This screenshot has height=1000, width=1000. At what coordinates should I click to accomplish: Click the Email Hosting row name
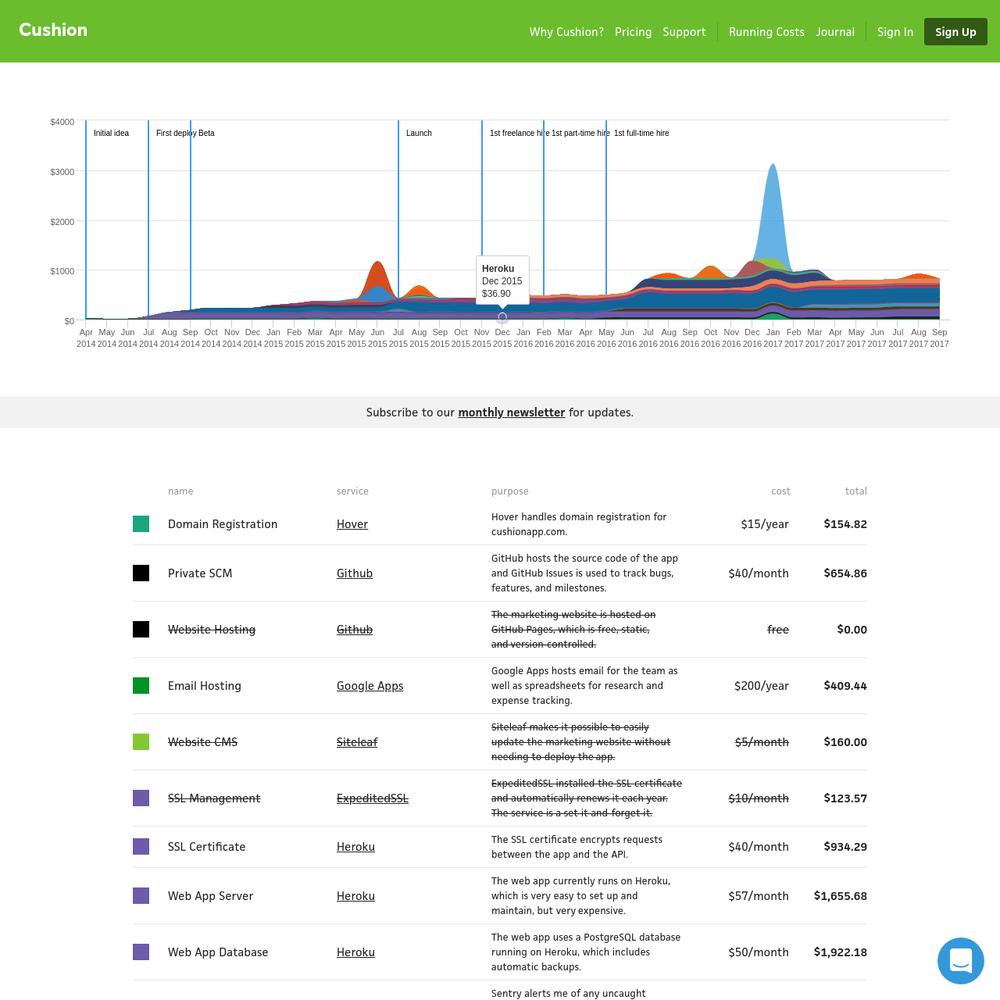[205, 686]
